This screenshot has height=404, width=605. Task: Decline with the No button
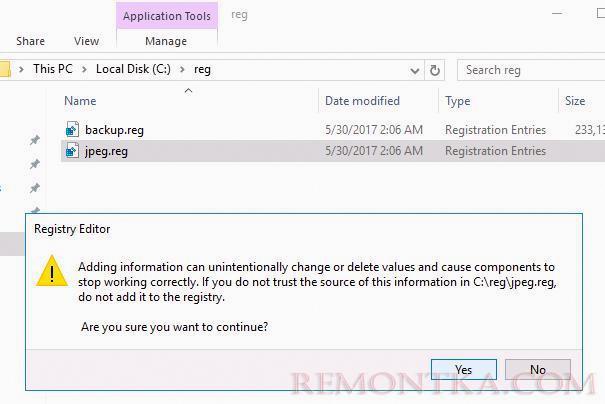pyautogui.click(x=537, y=370)
